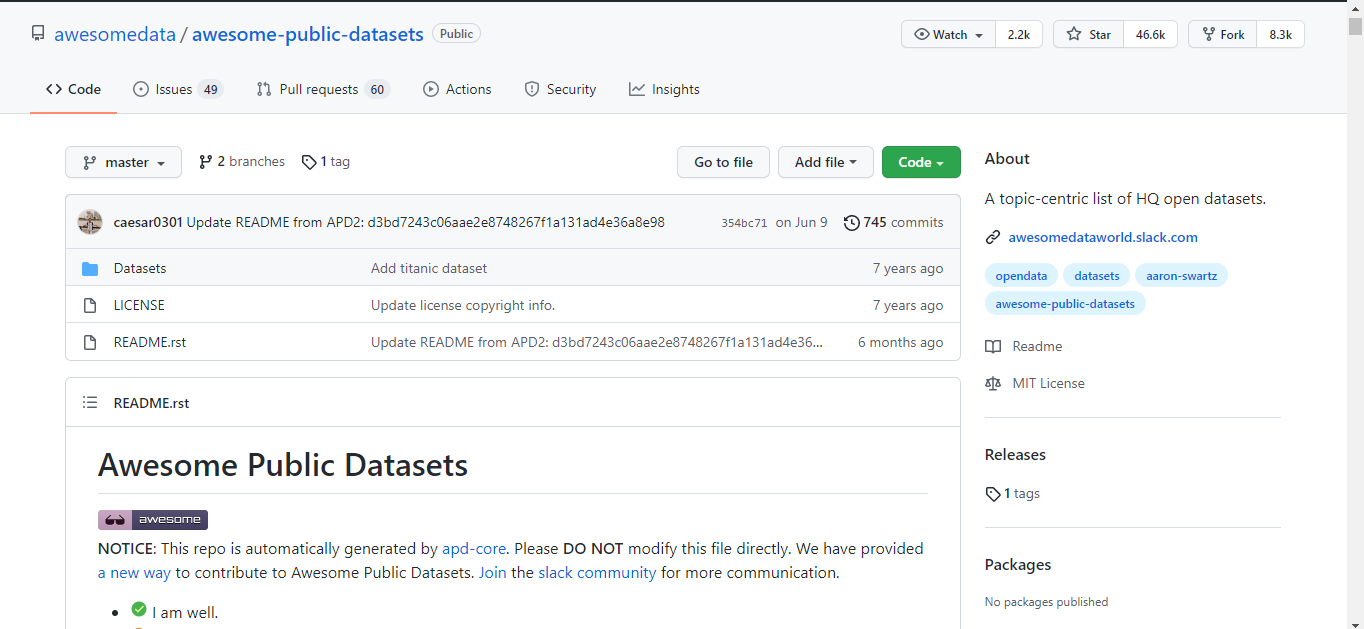This screenshot has height=629, width=1364.
Task: Open the awesomedataworld.slack.com link
Action: point(1102,237)
